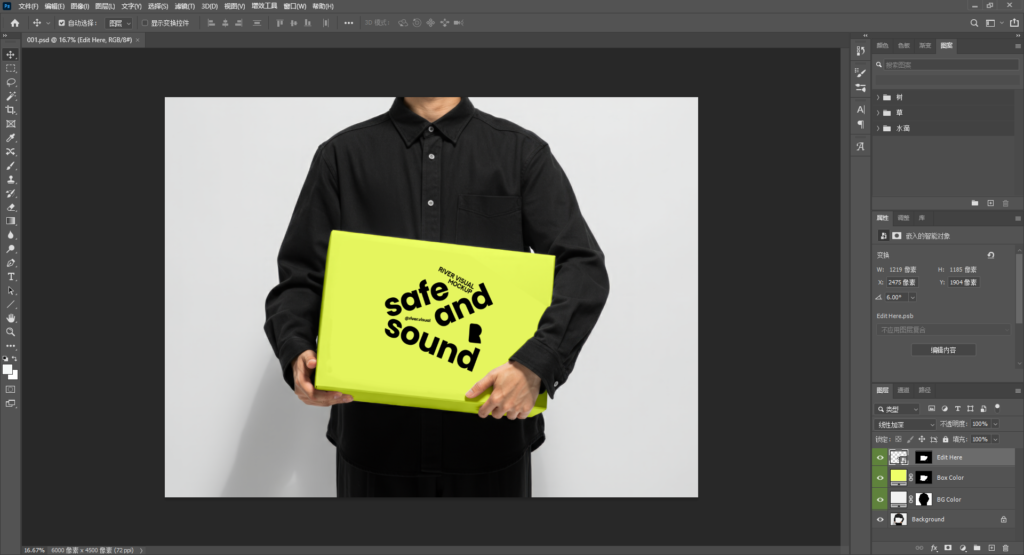The width and height of the screenshot is (1024, 555).
Task: Open the opacity (不透明度) dropdown arrow
Action: (x=995, y=424)
